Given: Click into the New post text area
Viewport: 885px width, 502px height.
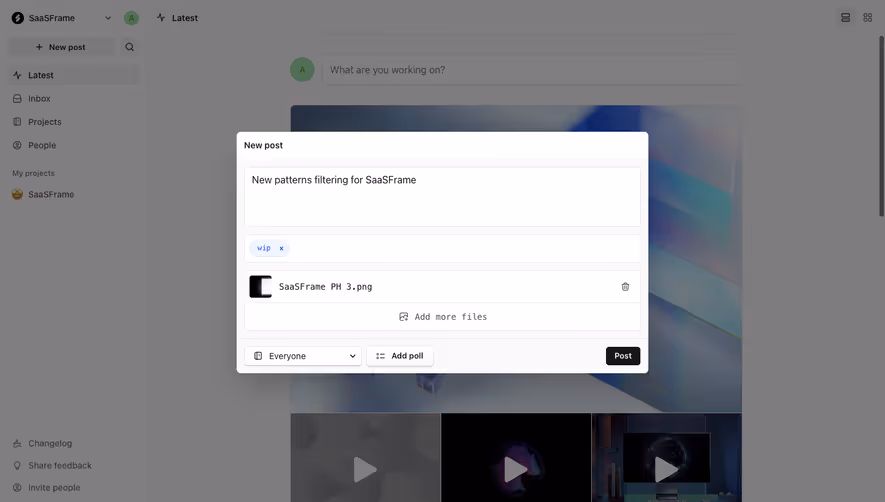Looking at the screenshot, I should coord(442,197).
